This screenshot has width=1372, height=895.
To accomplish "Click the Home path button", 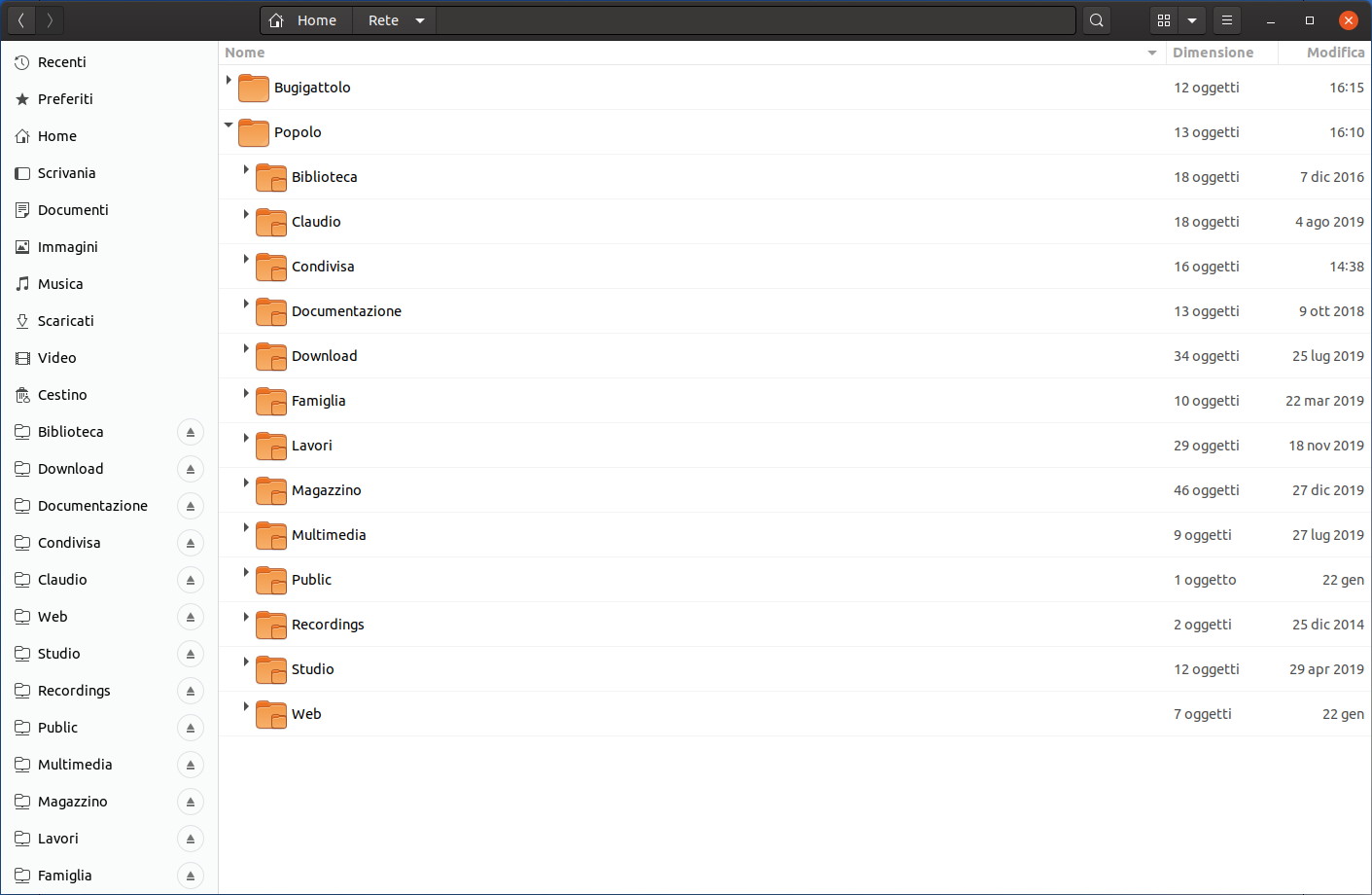I will coord(305,20).
